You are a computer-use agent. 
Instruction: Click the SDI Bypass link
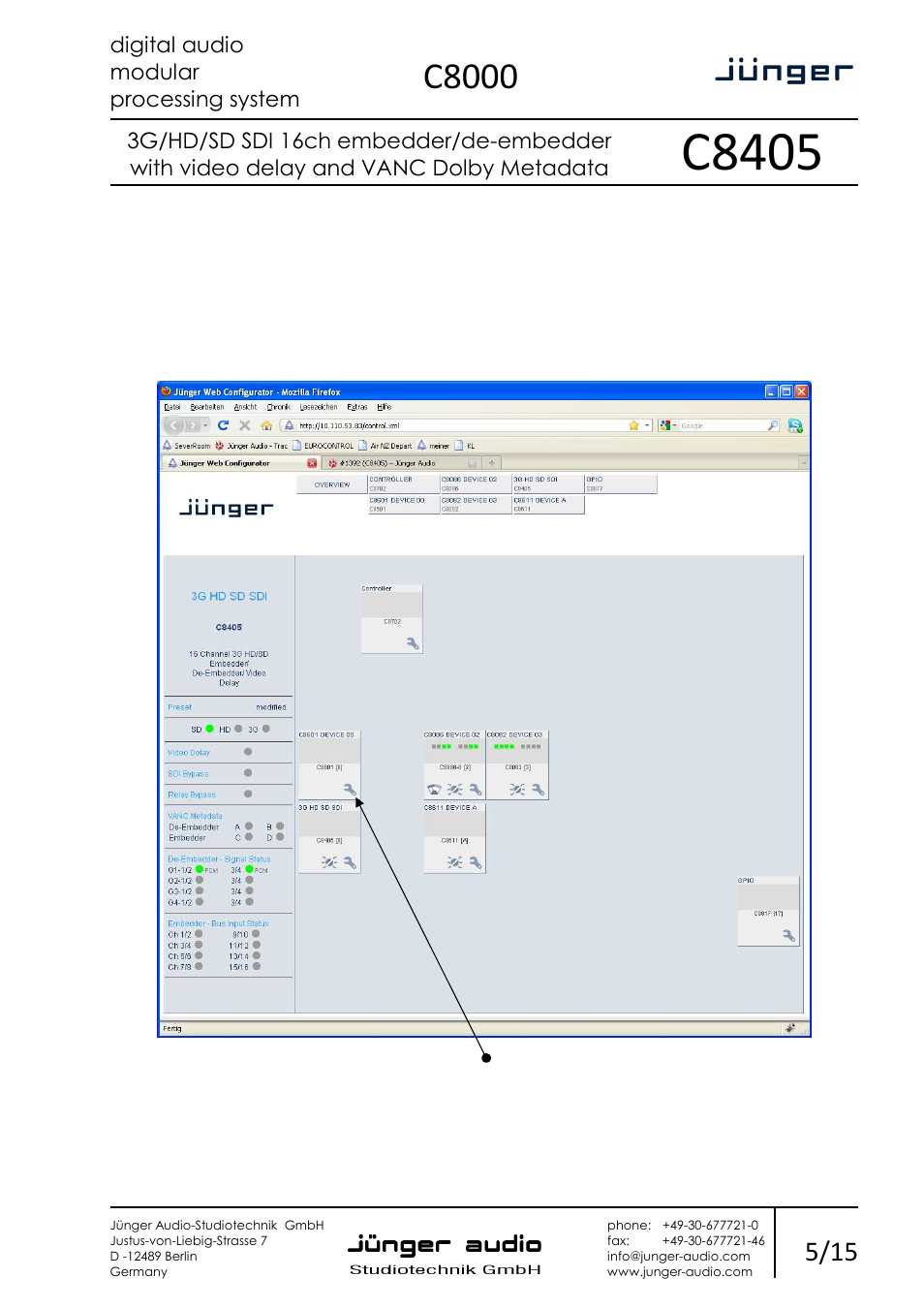pyautogui.click(x=188, y=774)
